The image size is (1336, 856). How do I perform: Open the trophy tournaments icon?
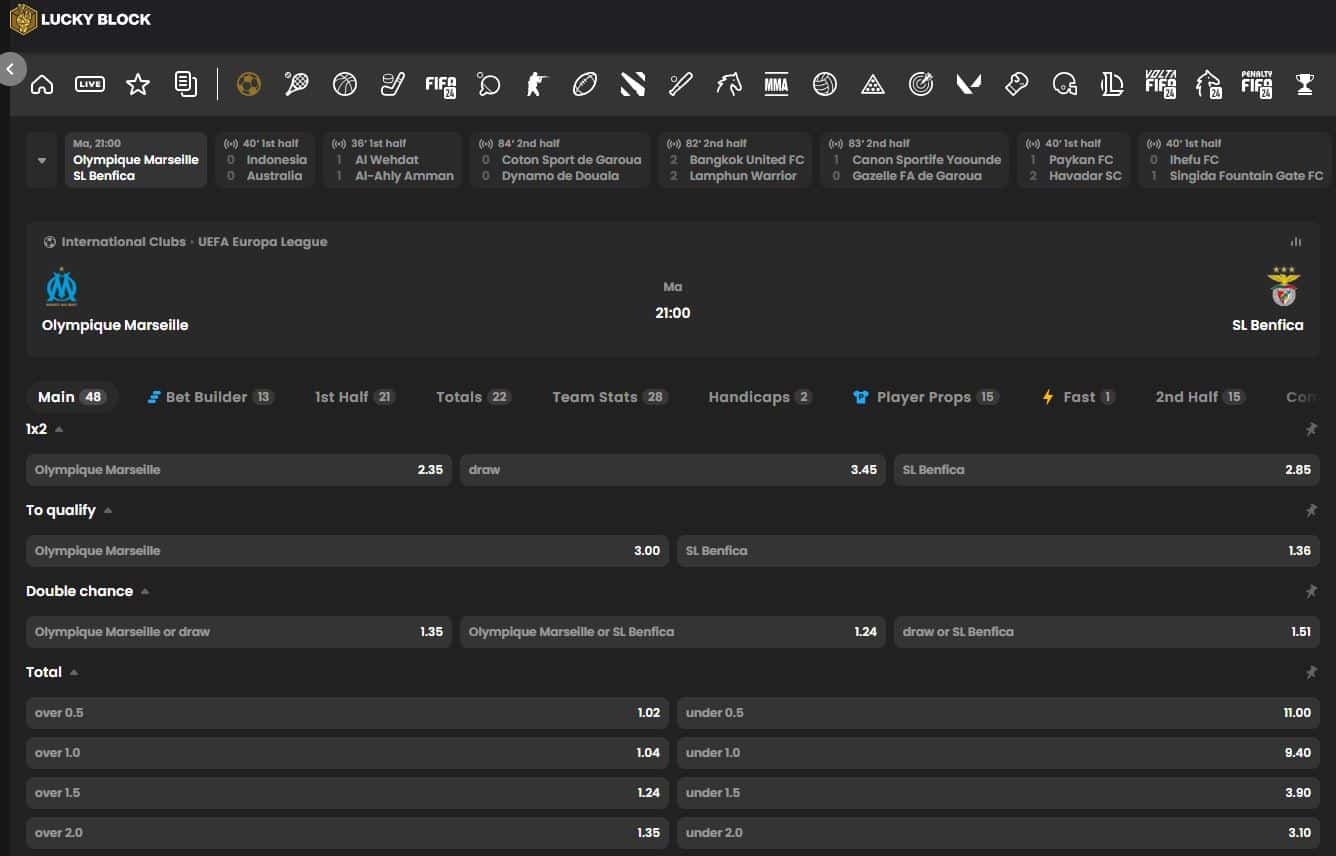[1305, 84]
